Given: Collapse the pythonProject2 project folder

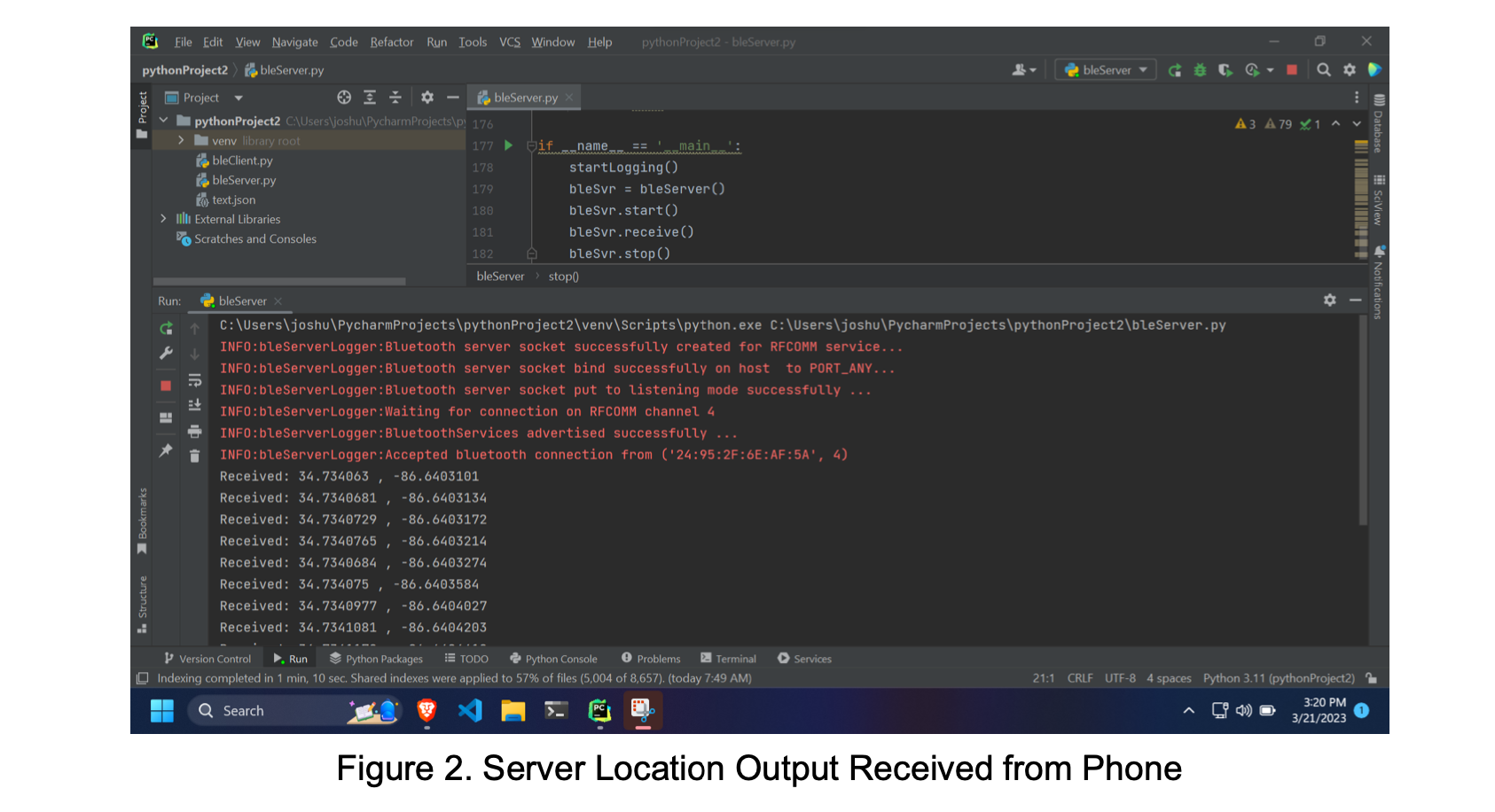Looking at the screenshot, I should coord(164,121).
